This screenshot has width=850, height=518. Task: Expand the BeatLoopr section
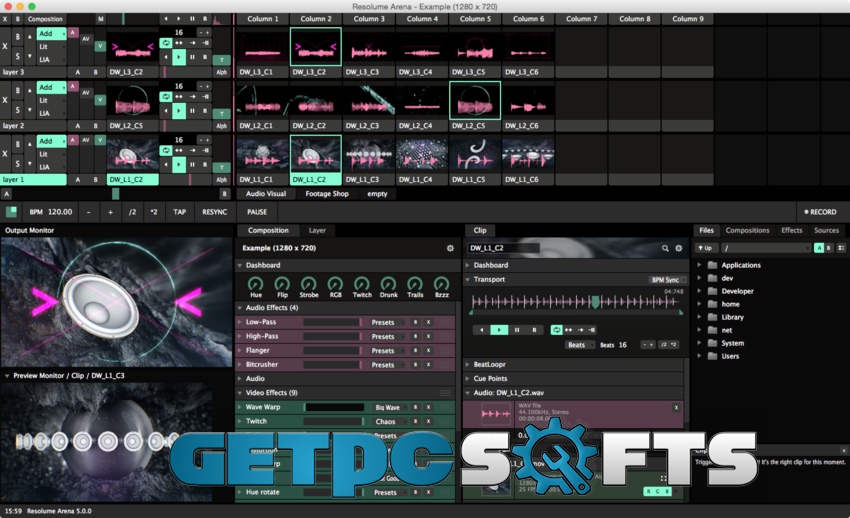467,365
